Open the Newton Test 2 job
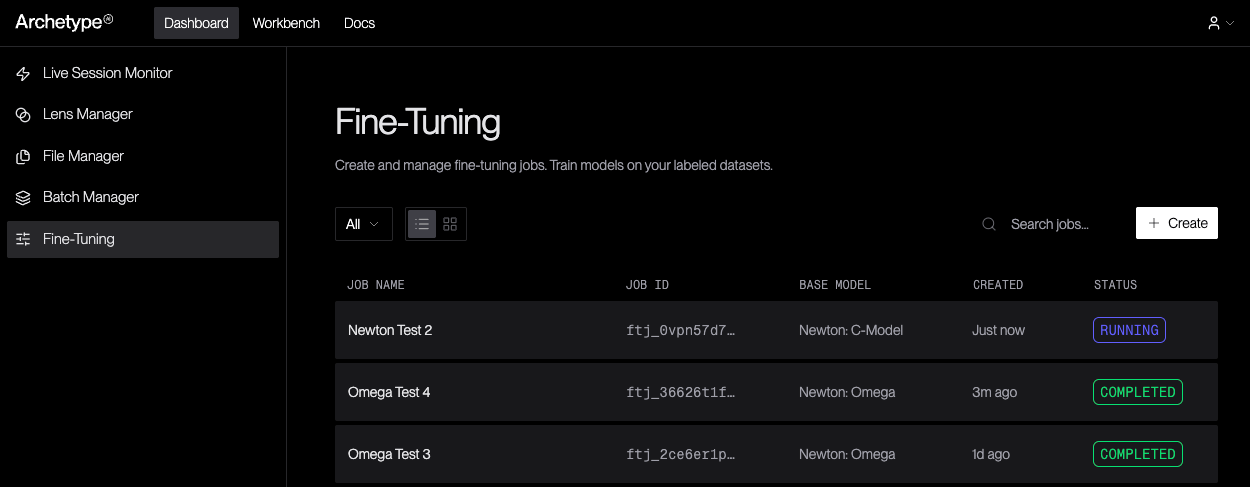The image size is (1250, 487). click(x=776, y=330)
